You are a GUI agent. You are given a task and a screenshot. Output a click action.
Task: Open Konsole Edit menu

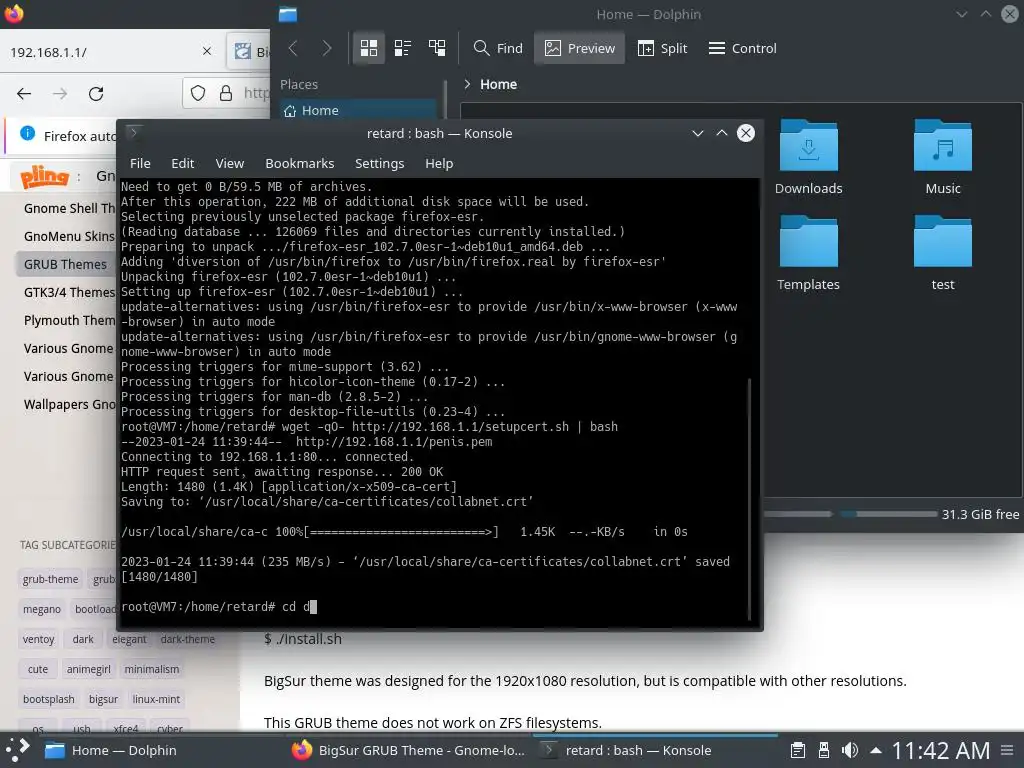pos(182,163)
